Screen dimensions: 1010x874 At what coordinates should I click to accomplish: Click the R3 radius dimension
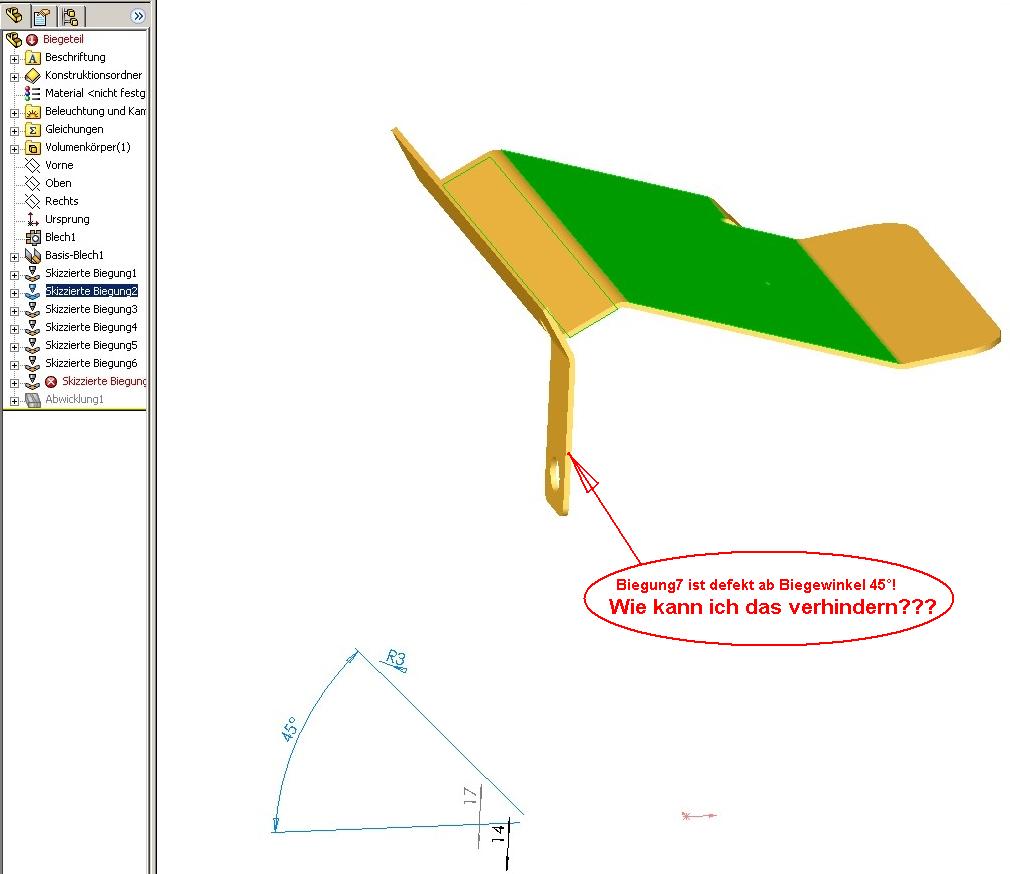pyautogui.click(x=395, y=659)
